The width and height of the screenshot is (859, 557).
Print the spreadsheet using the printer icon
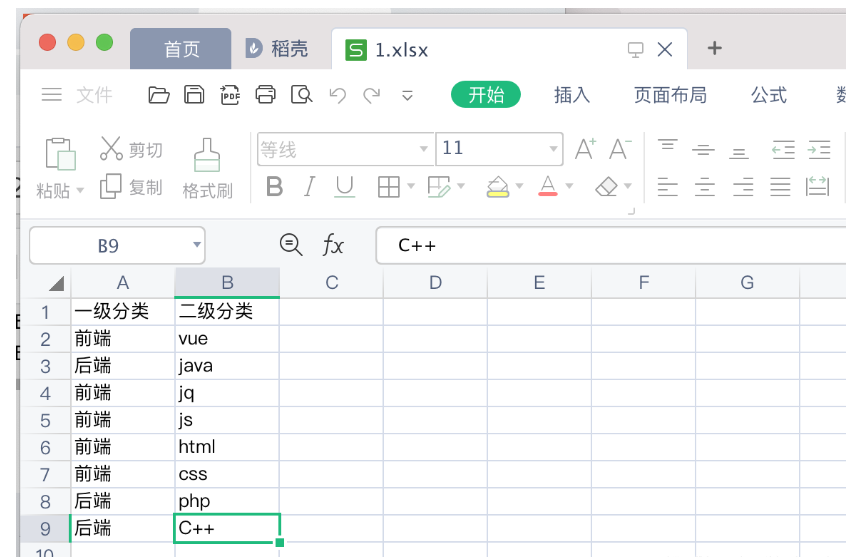click(x=266, y=95)
